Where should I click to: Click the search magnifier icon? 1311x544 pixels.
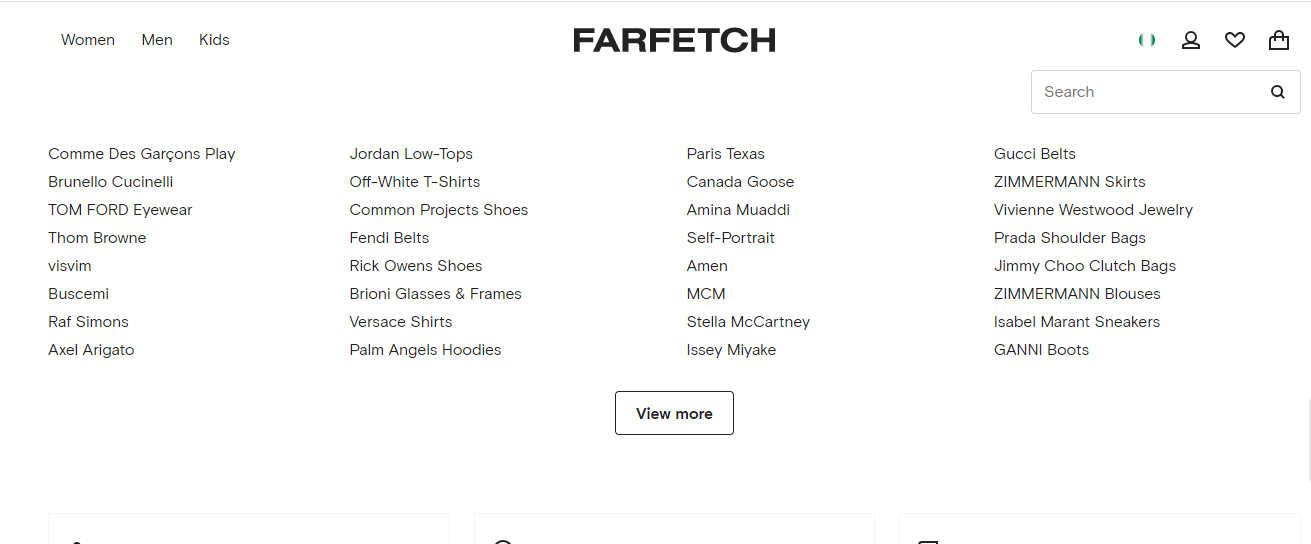point(1278,92)
